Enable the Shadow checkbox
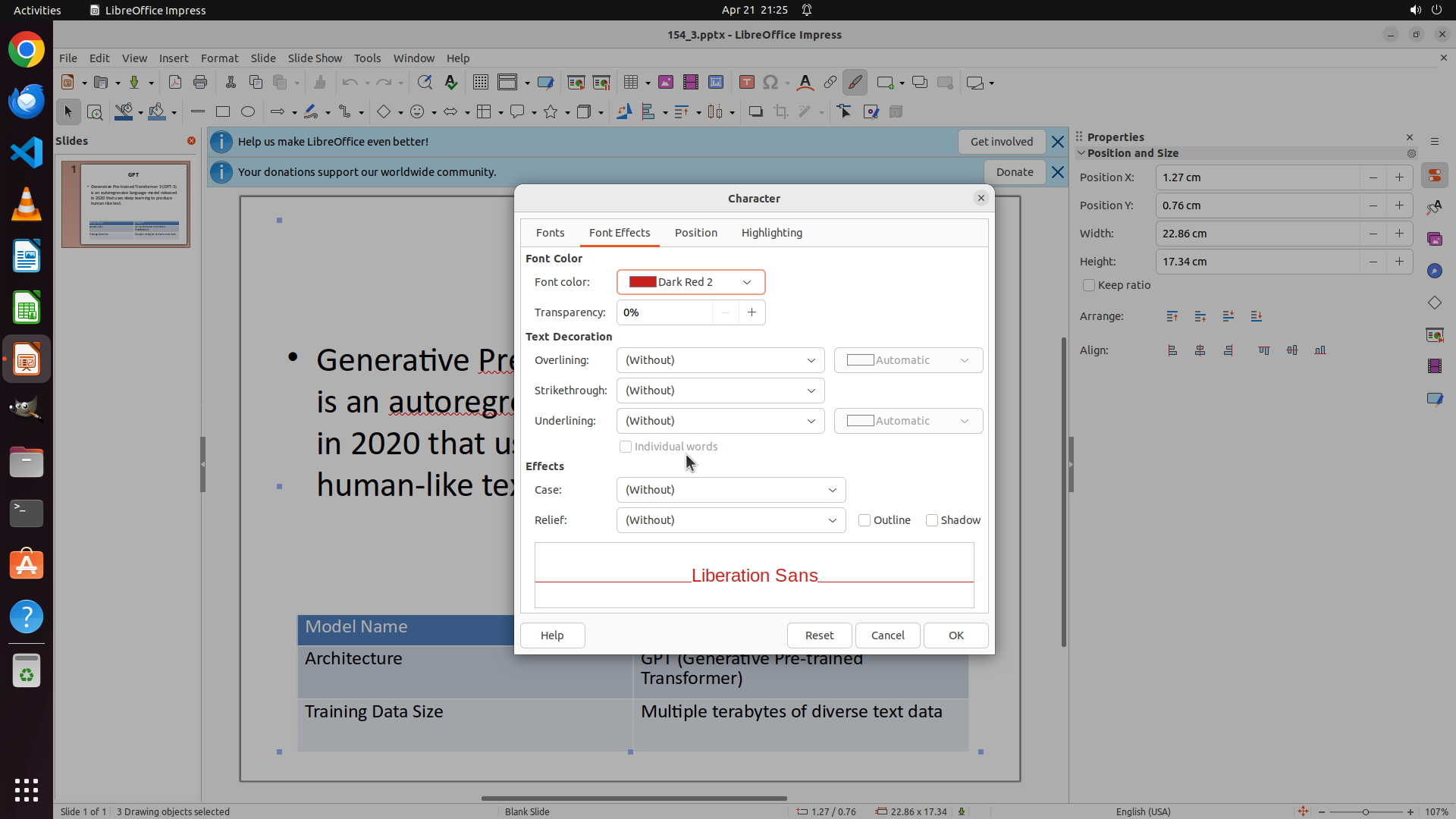The width and height of the screenshot is (1456, 819). (932, 520)
